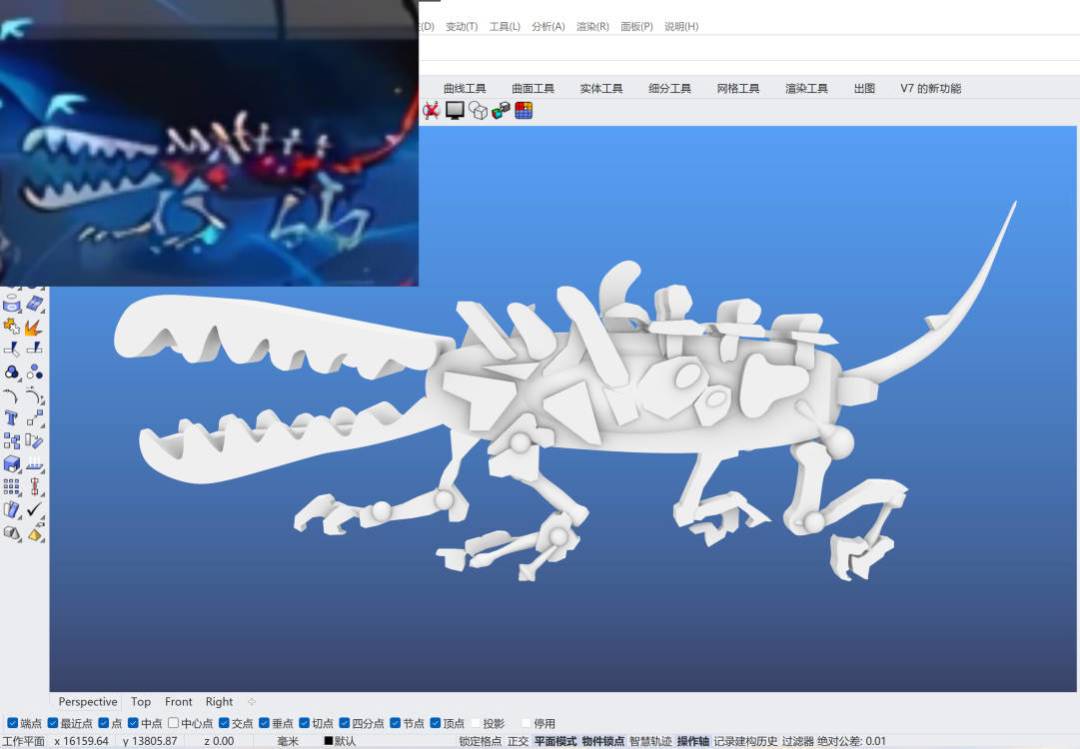The height and width of the screenshot is (749, 1080).
Task: Toggle the 最近点 snap checkbox
Action: click(52, 723)
